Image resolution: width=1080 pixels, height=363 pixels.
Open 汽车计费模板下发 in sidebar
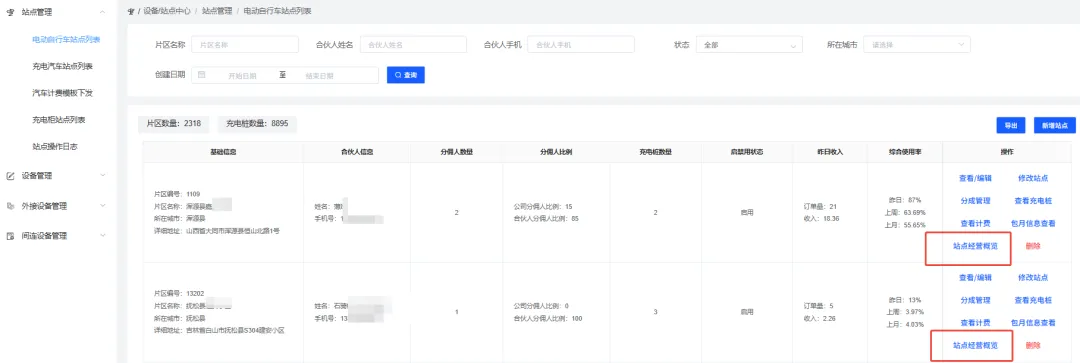pos(62,92)
